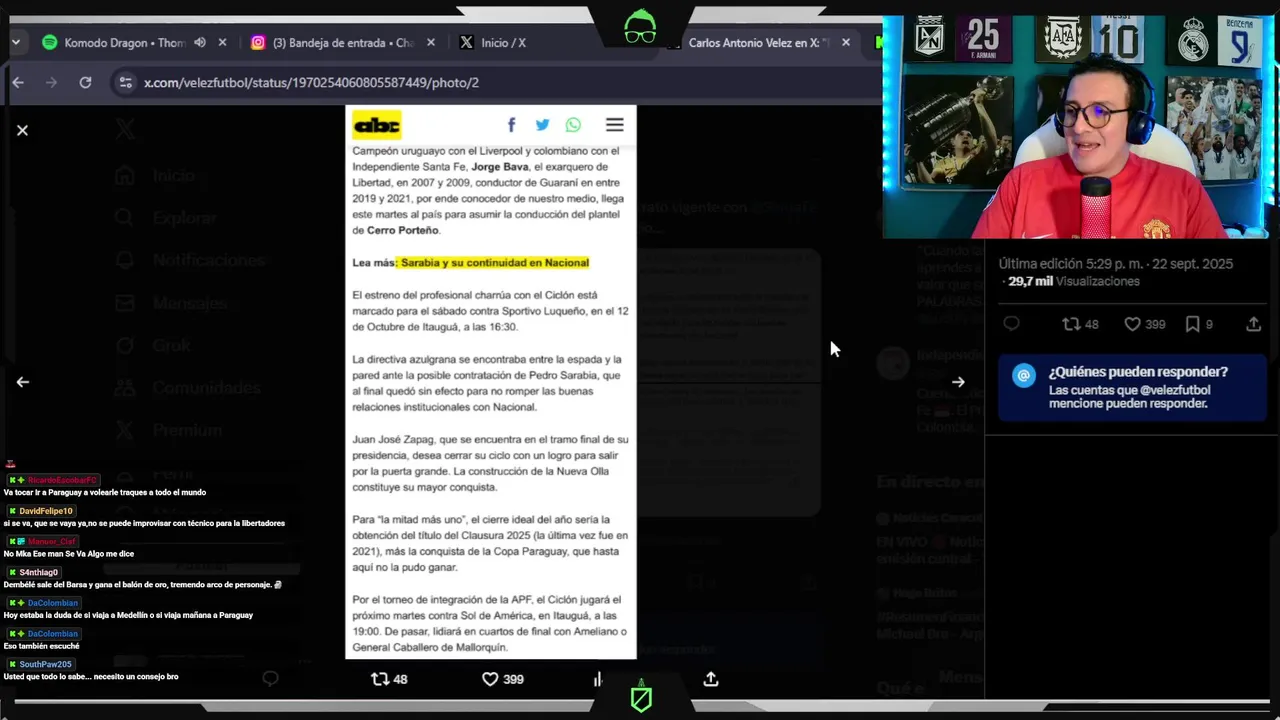The image size is (1280, 720).
Task: Click the glasses avatar logo at top
Action: [x=640, y=26]
